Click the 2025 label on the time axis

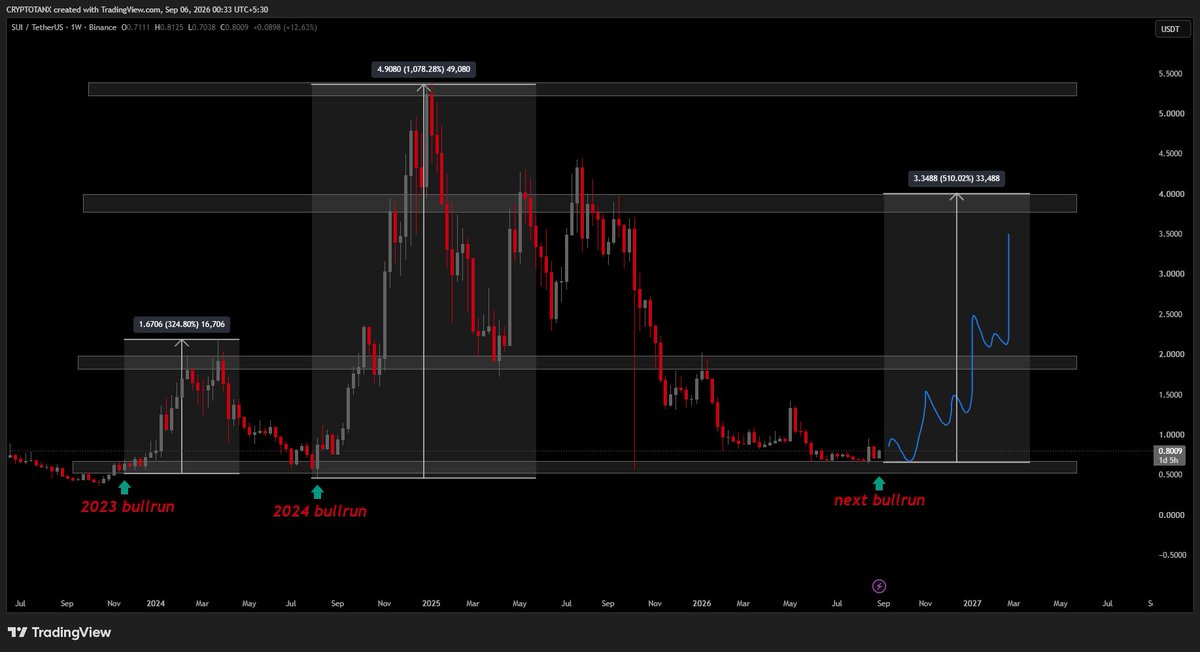click(x=431, y=604)
